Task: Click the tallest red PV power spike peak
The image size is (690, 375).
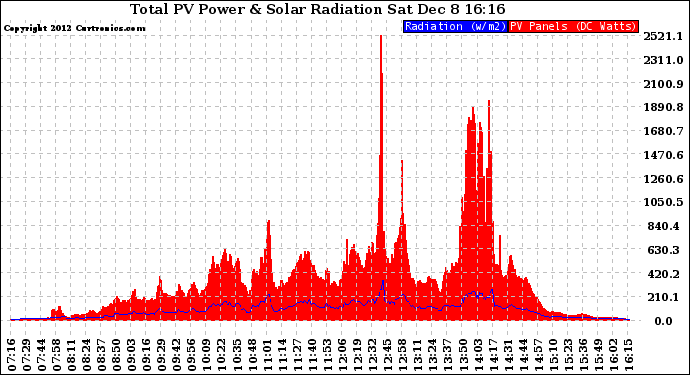Action: (x=381, y=37)
